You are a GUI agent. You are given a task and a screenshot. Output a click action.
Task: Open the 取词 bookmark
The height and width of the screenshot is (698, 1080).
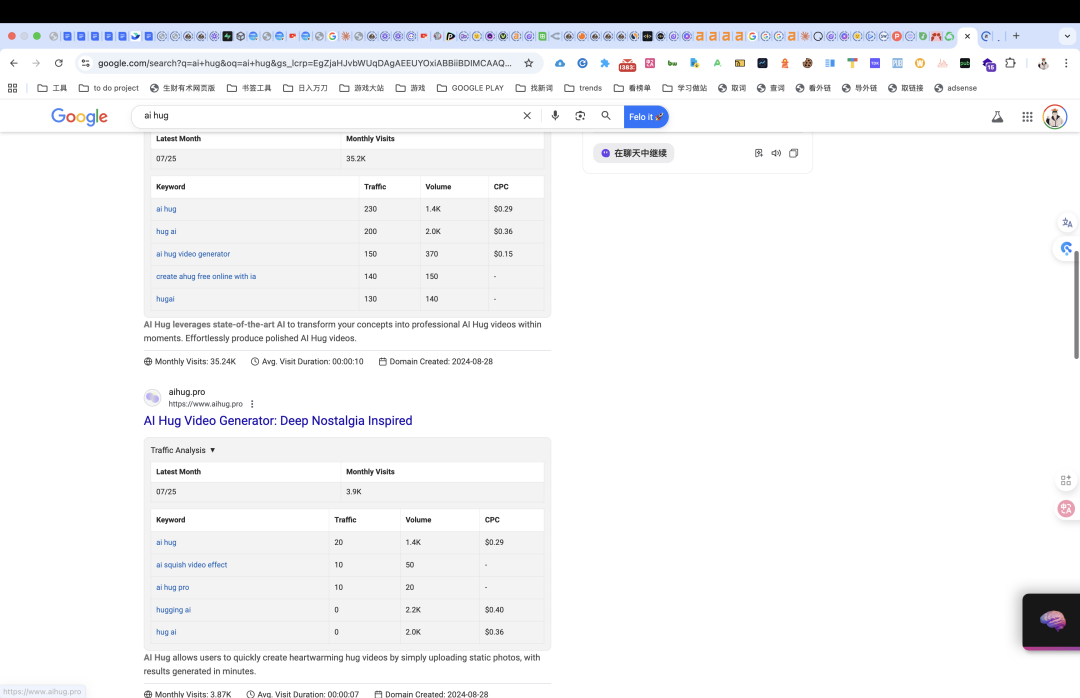click(x=732, y=88)
